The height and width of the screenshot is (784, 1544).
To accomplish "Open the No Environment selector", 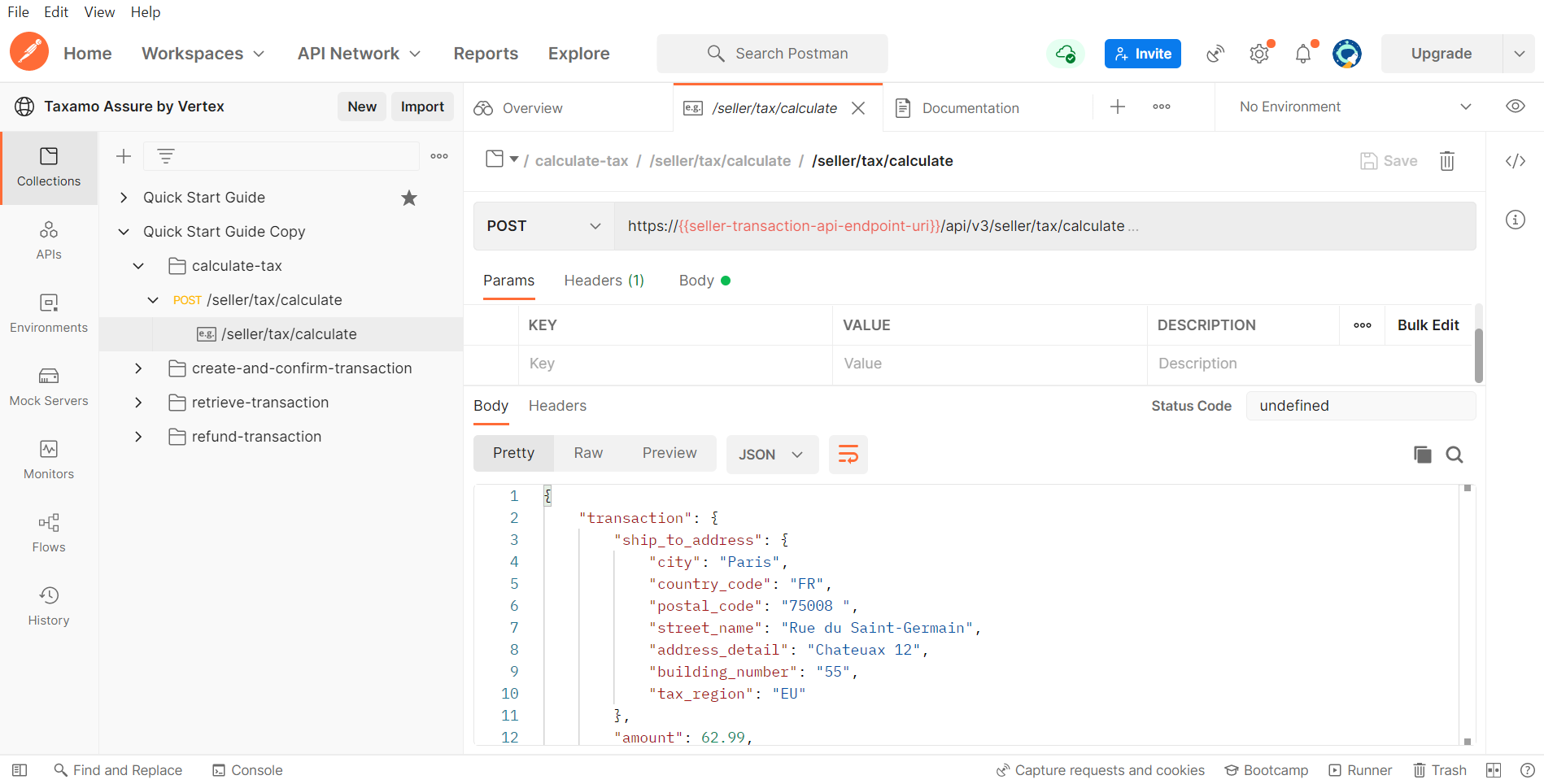I will (1355, 107).
